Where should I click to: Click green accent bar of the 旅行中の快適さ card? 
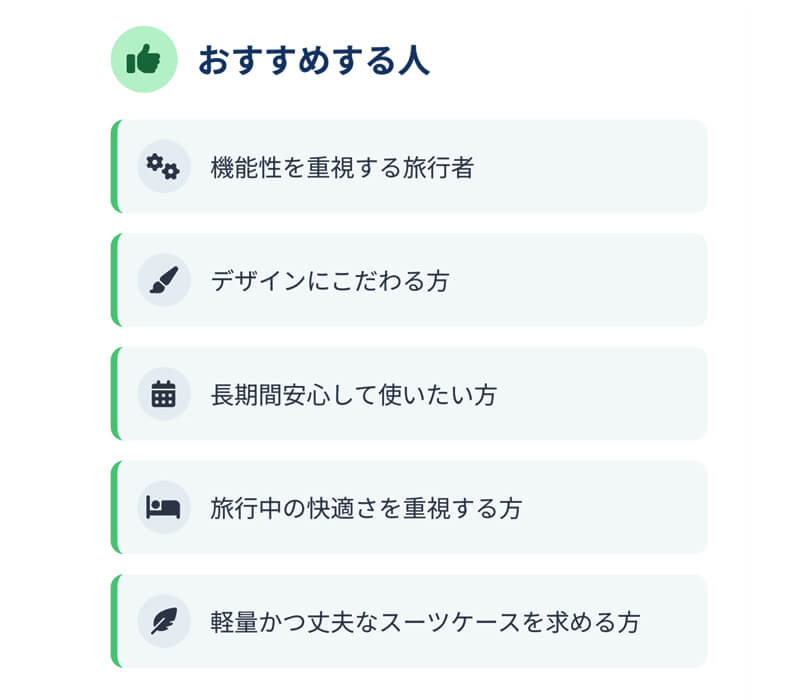coord(114,507)
